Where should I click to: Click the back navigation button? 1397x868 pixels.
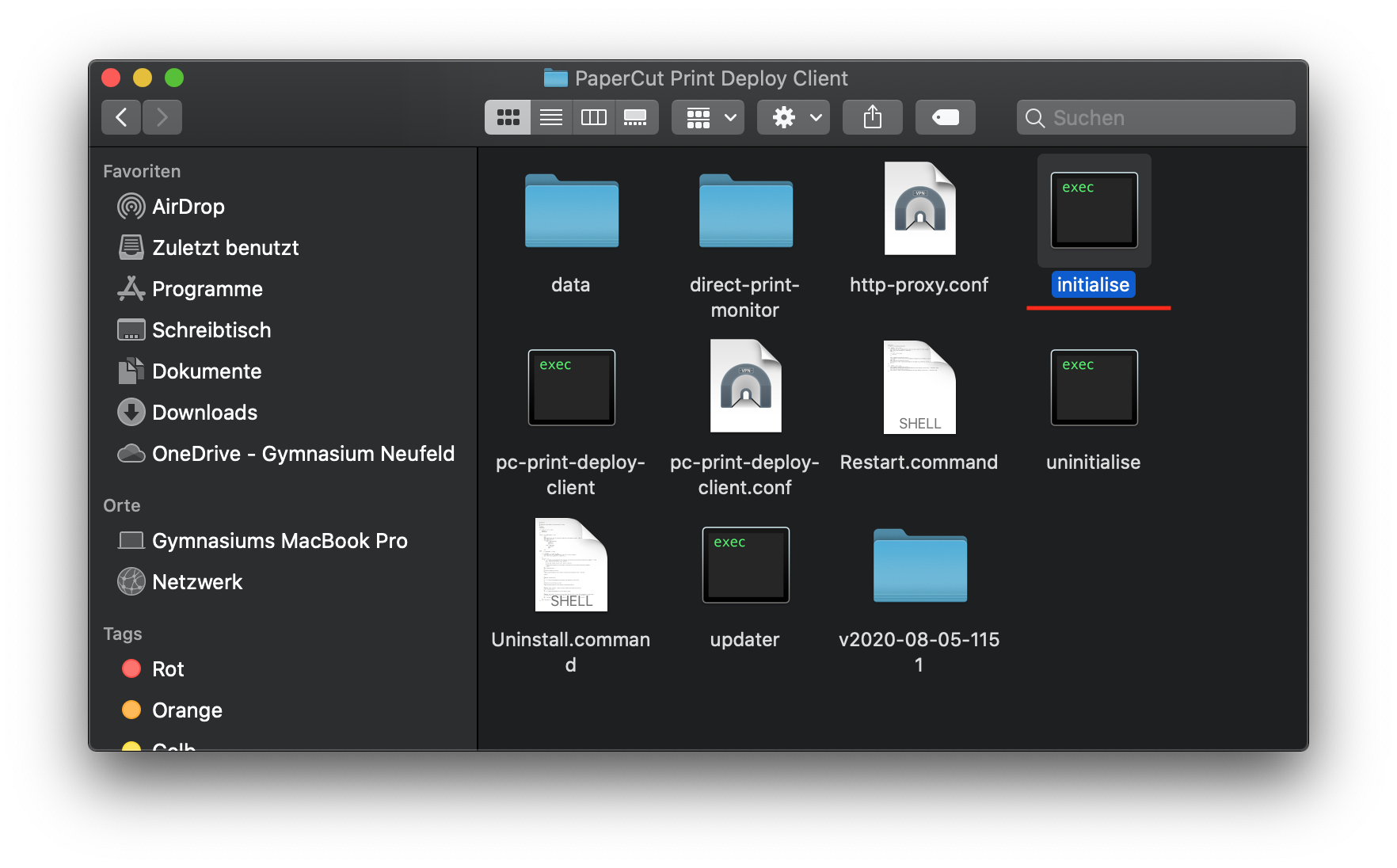pos(121,117)
